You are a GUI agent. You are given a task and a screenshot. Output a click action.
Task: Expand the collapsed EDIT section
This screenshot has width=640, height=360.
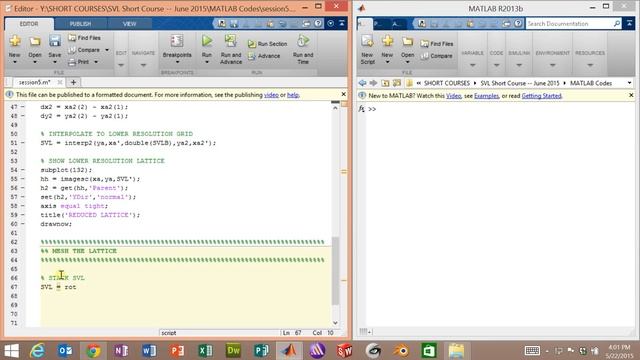tap(121, 65)
